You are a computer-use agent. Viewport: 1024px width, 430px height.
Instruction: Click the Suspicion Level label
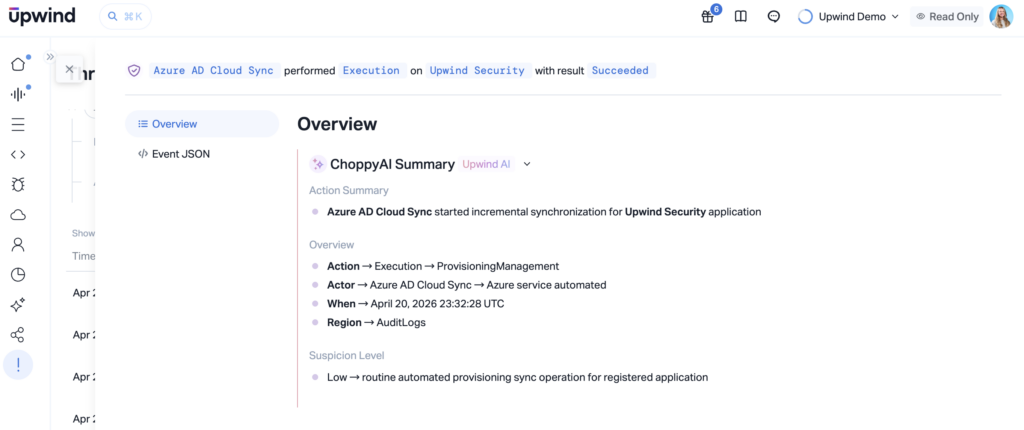coord(347,356)
